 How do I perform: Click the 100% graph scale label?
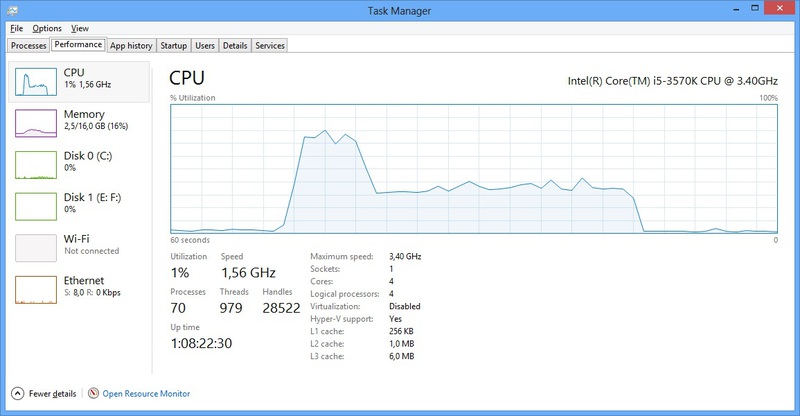(x=768, y=98)
